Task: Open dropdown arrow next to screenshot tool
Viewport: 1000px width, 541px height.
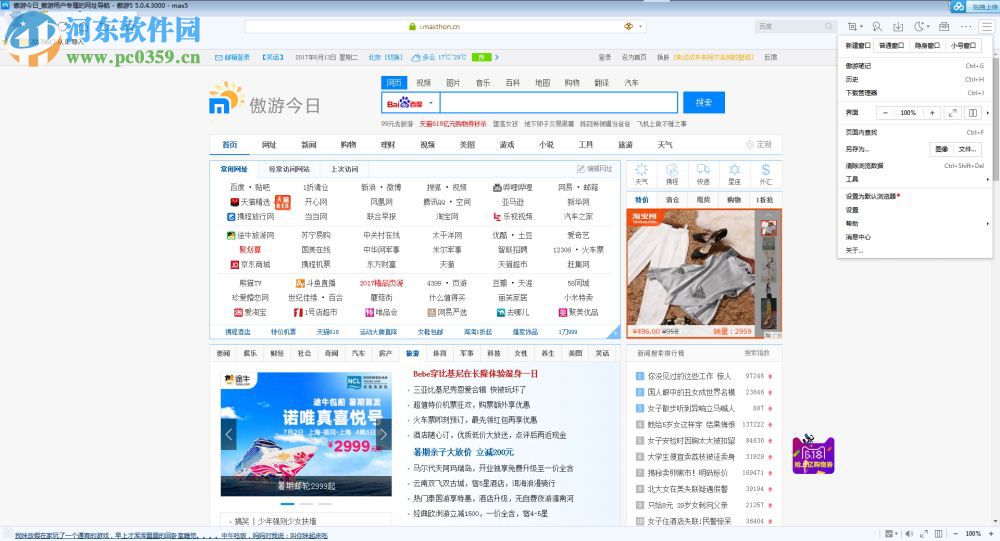Action: click(862, 26)
